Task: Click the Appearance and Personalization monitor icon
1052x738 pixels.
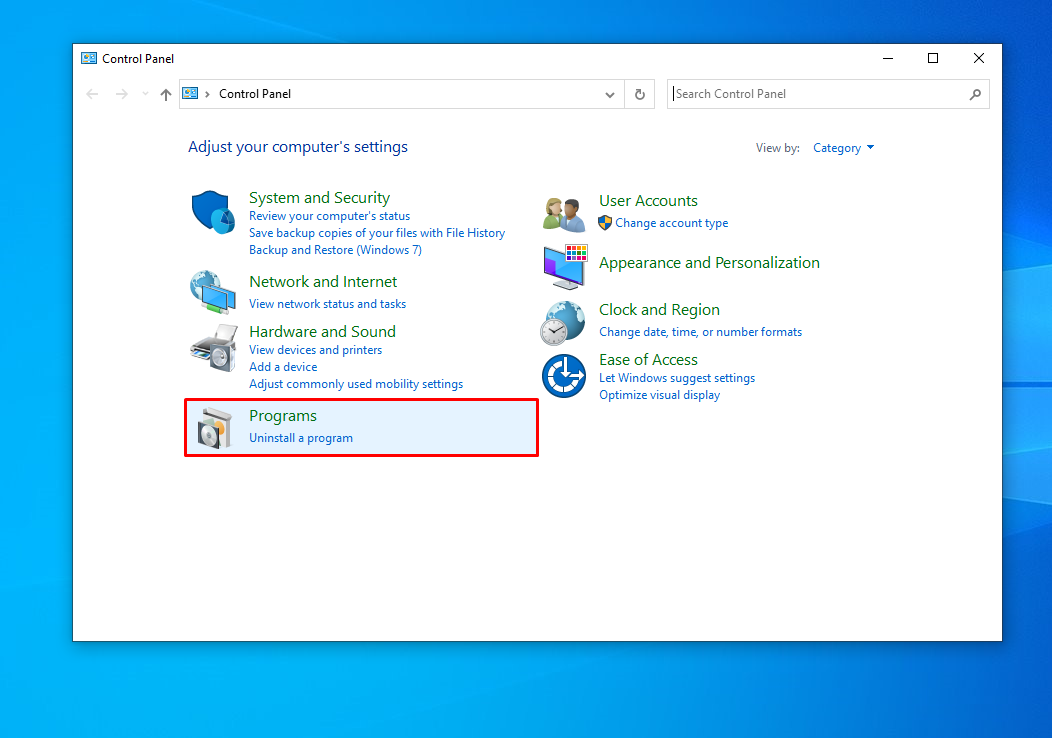Action: click(565, 267)
